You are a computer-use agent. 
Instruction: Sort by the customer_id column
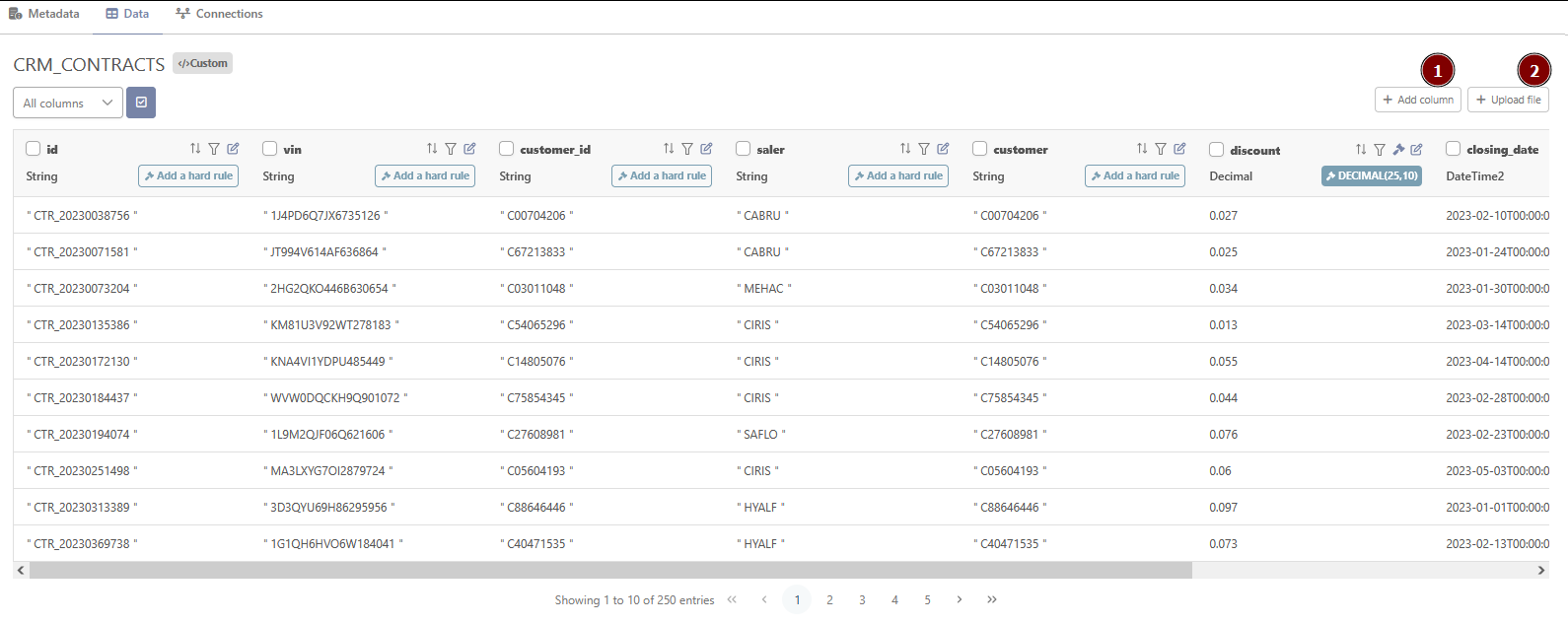pos(669,149)
